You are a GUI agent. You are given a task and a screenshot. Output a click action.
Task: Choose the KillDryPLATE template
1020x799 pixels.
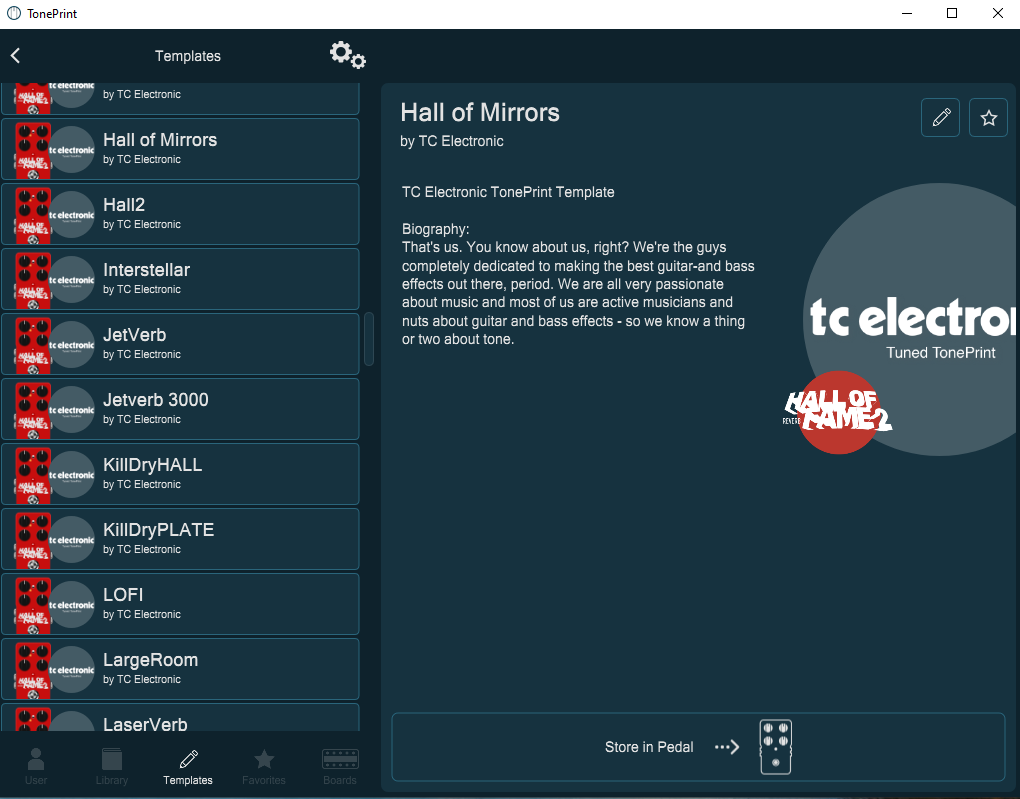click(180, 539)
